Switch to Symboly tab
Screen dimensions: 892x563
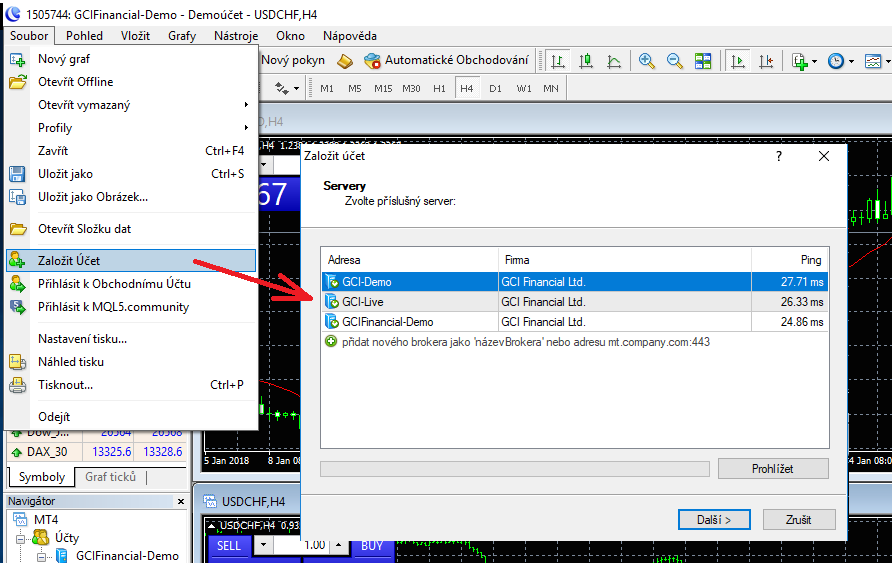pos(42,477)
